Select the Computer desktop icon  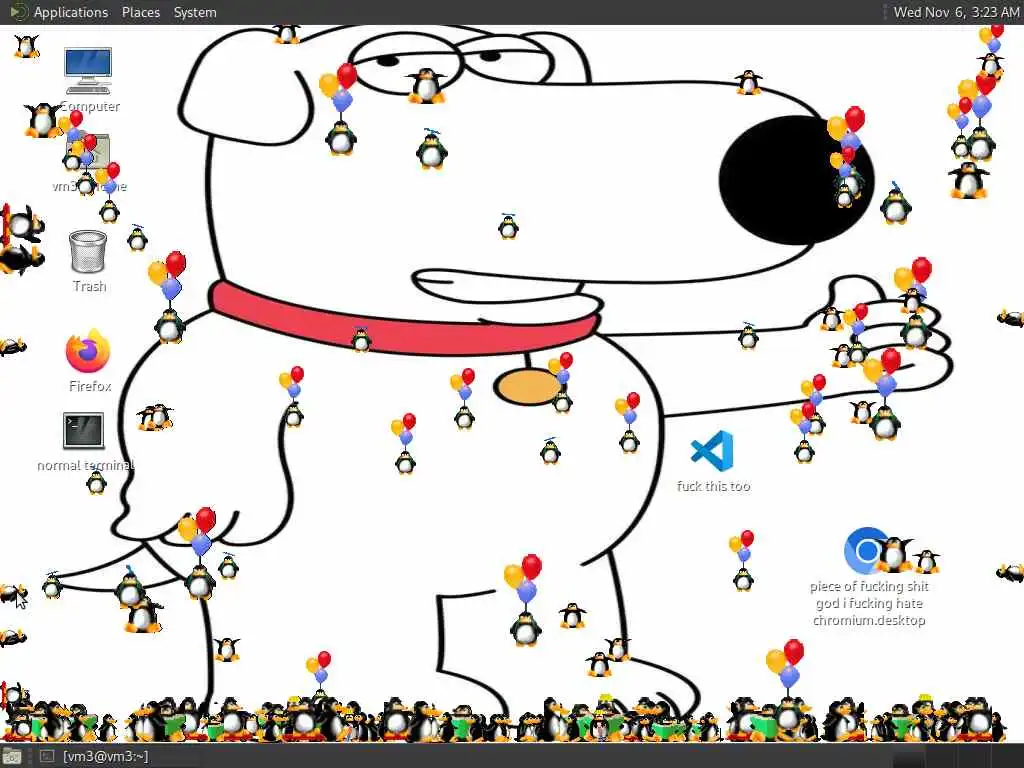click(x=88, y=71)
